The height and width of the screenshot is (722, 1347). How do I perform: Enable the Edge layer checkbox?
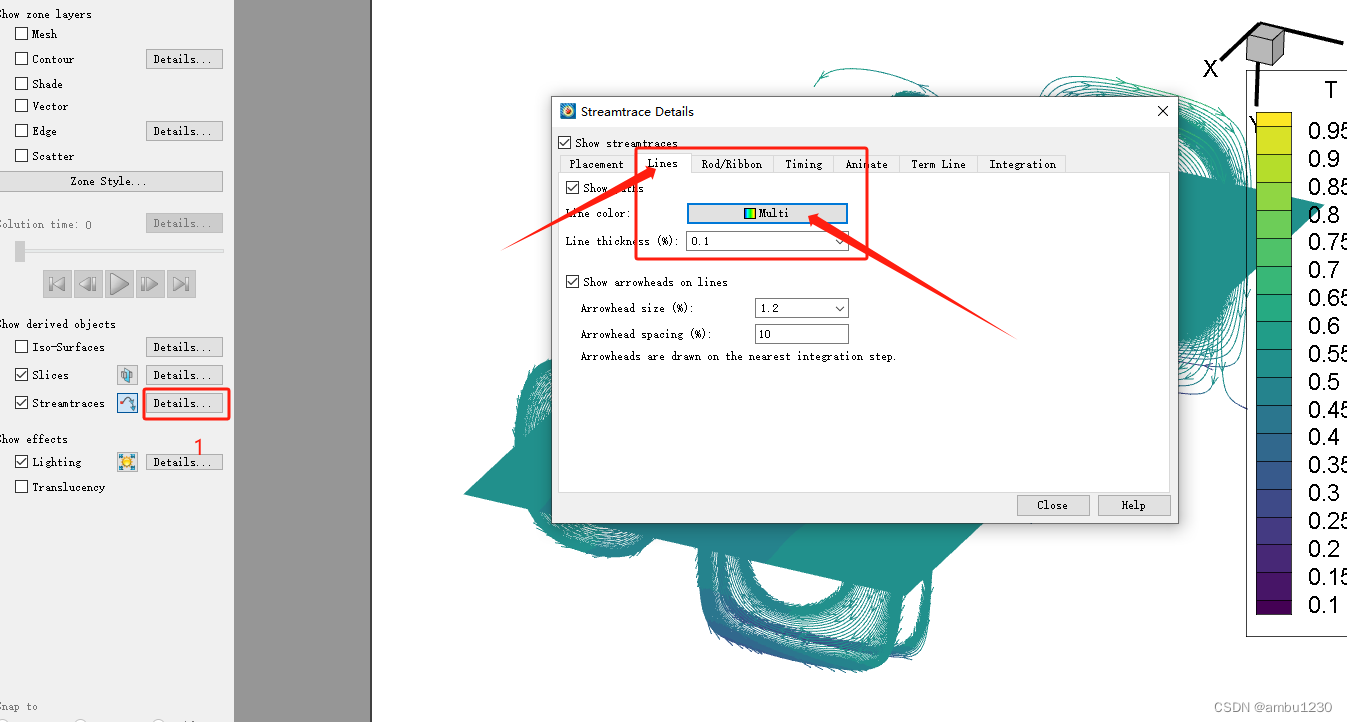click(22, 130)
